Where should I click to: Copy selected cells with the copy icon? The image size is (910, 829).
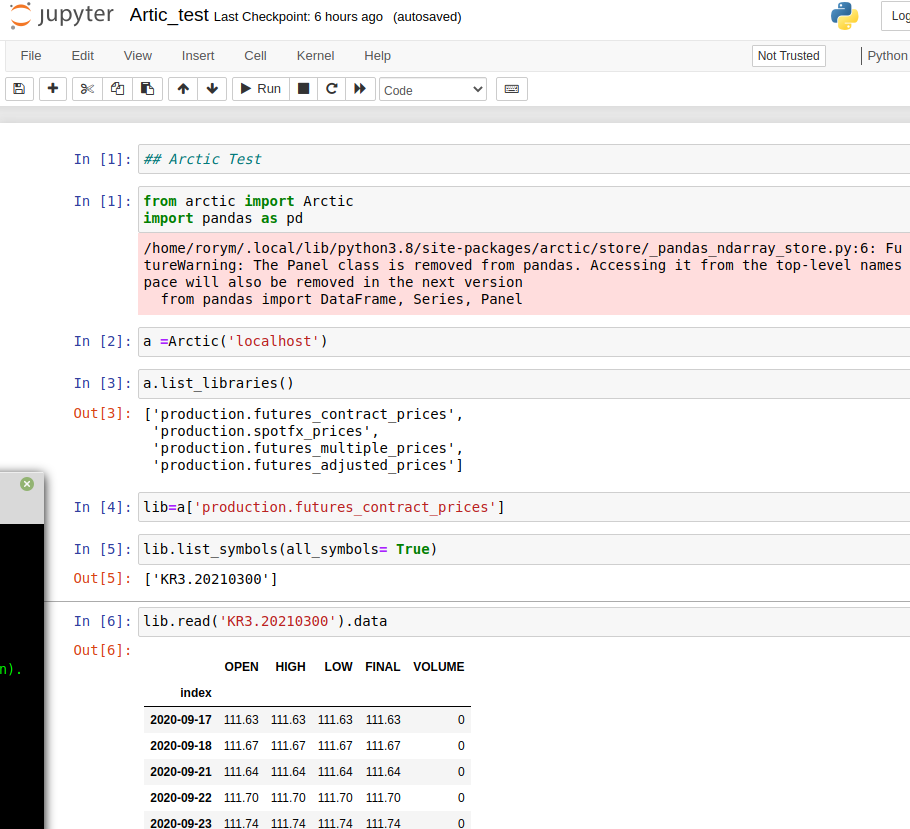click(116, 89)
